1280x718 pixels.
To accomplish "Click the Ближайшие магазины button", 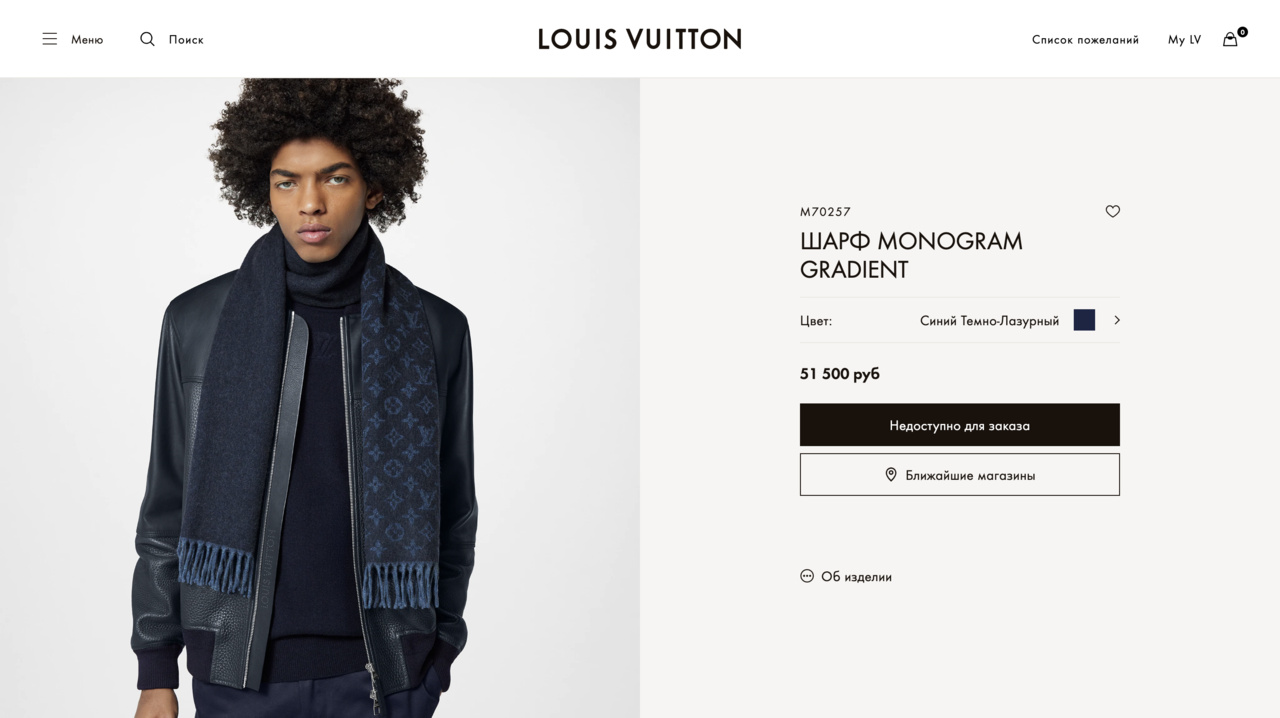I will point(960,475).
